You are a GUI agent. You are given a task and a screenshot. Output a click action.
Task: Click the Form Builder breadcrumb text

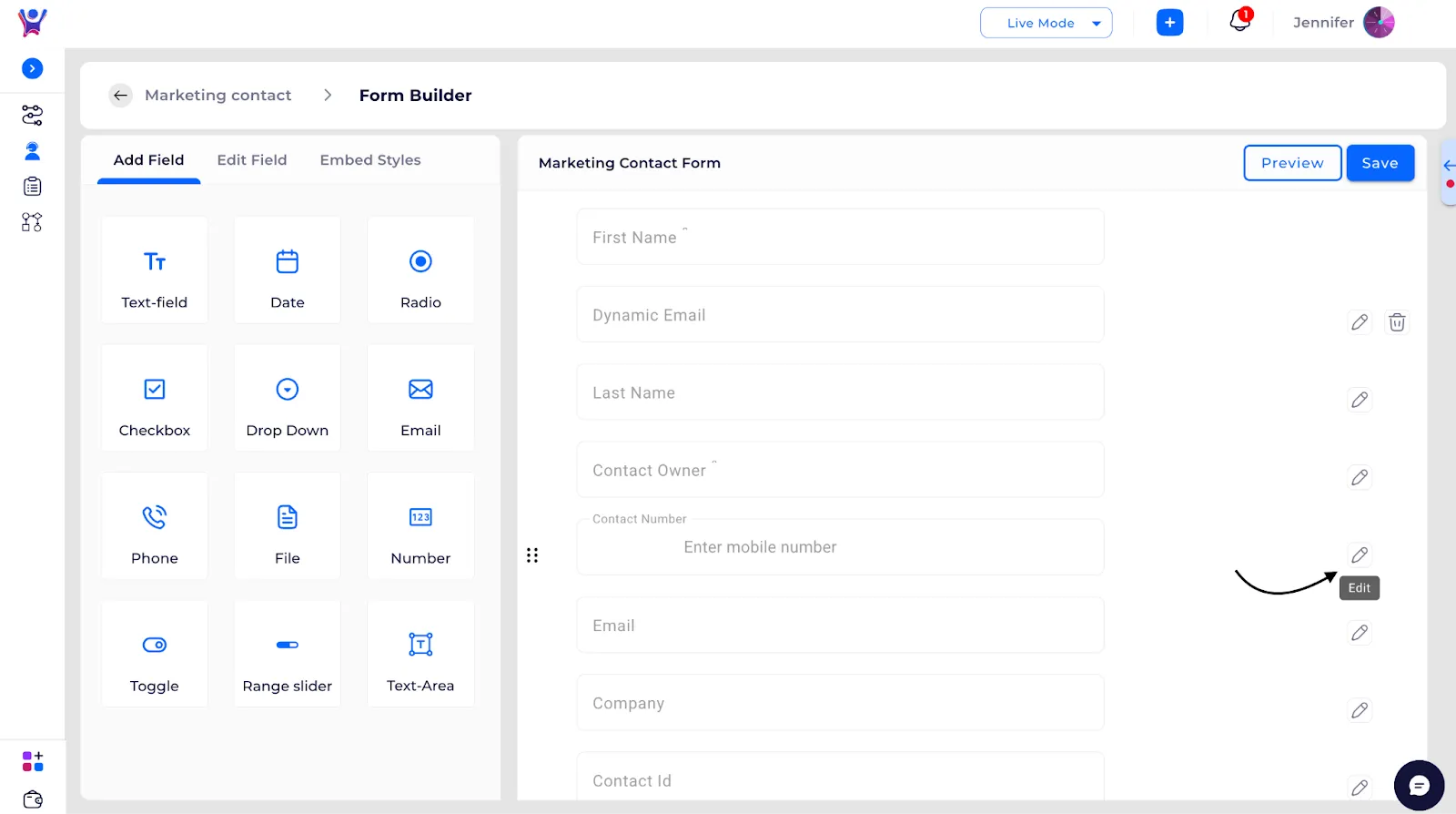coord(415,96)
